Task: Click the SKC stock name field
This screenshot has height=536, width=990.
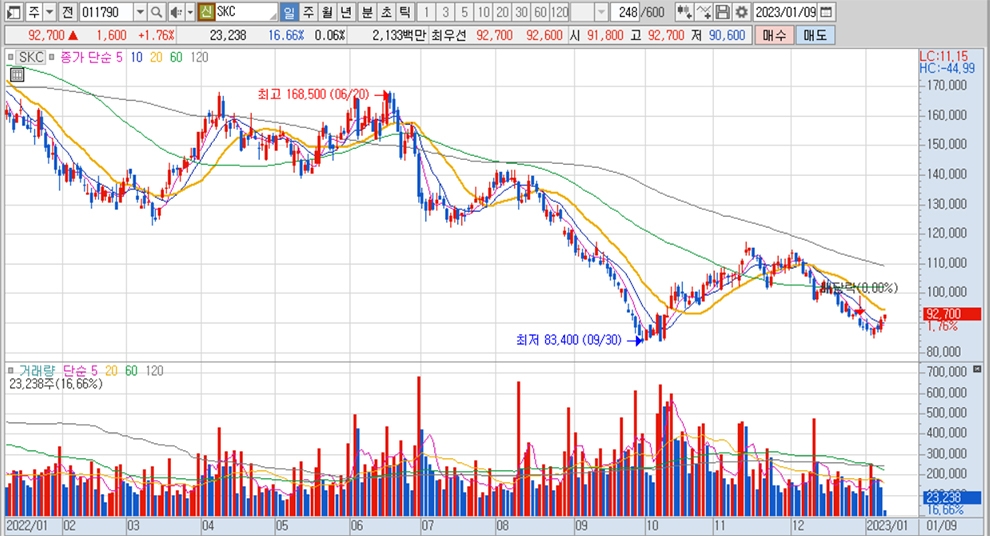Action: (x=246, y=11)
